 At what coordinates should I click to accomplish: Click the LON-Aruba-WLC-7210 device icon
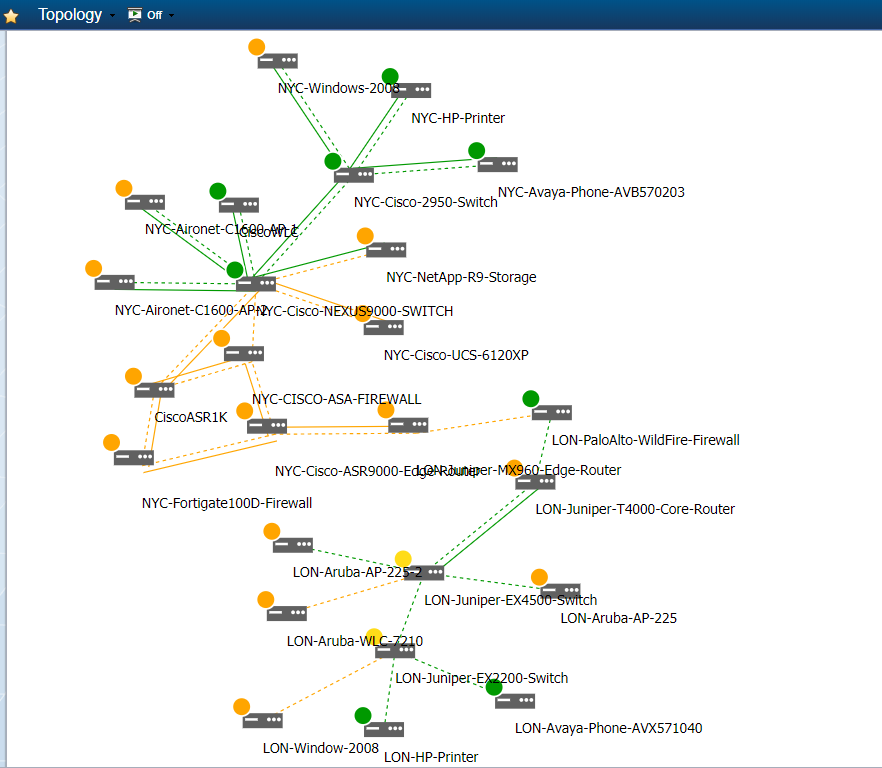pos(286,613)
